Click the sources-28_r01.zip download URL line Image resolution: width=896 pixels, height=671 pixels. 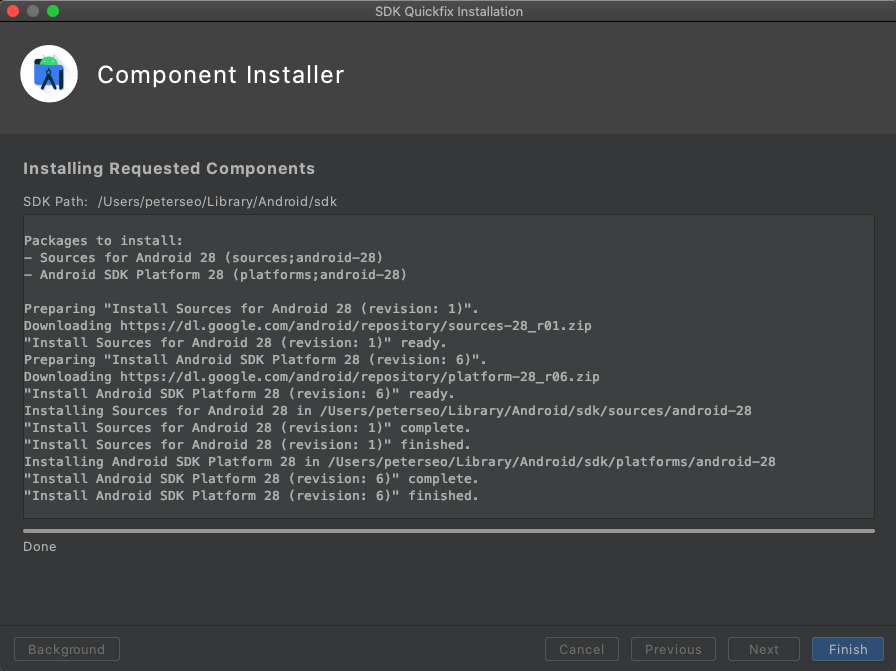coord(307,326)
